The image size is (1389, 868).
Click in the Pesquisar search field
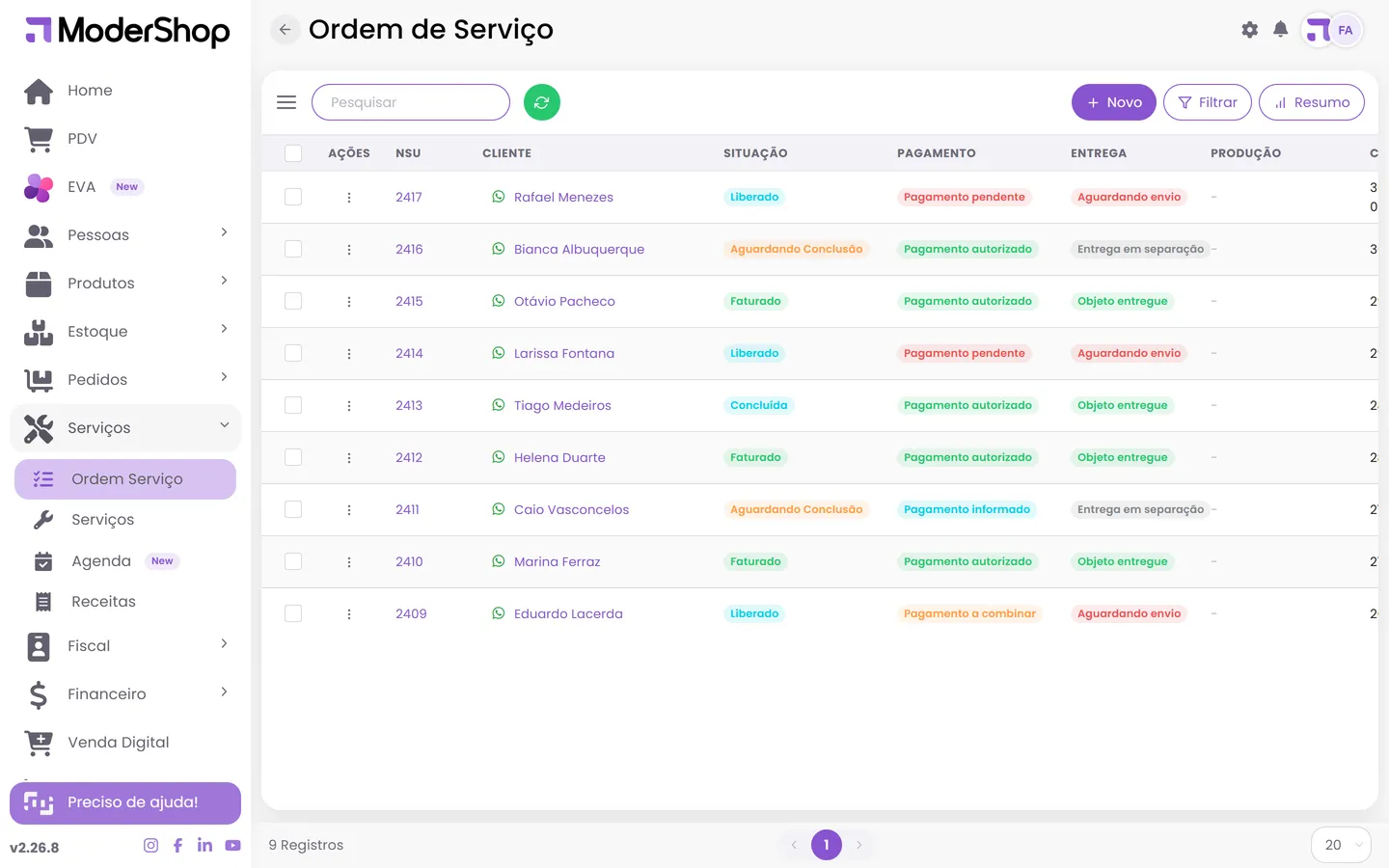pyautogui.click(x=411, y=102)
